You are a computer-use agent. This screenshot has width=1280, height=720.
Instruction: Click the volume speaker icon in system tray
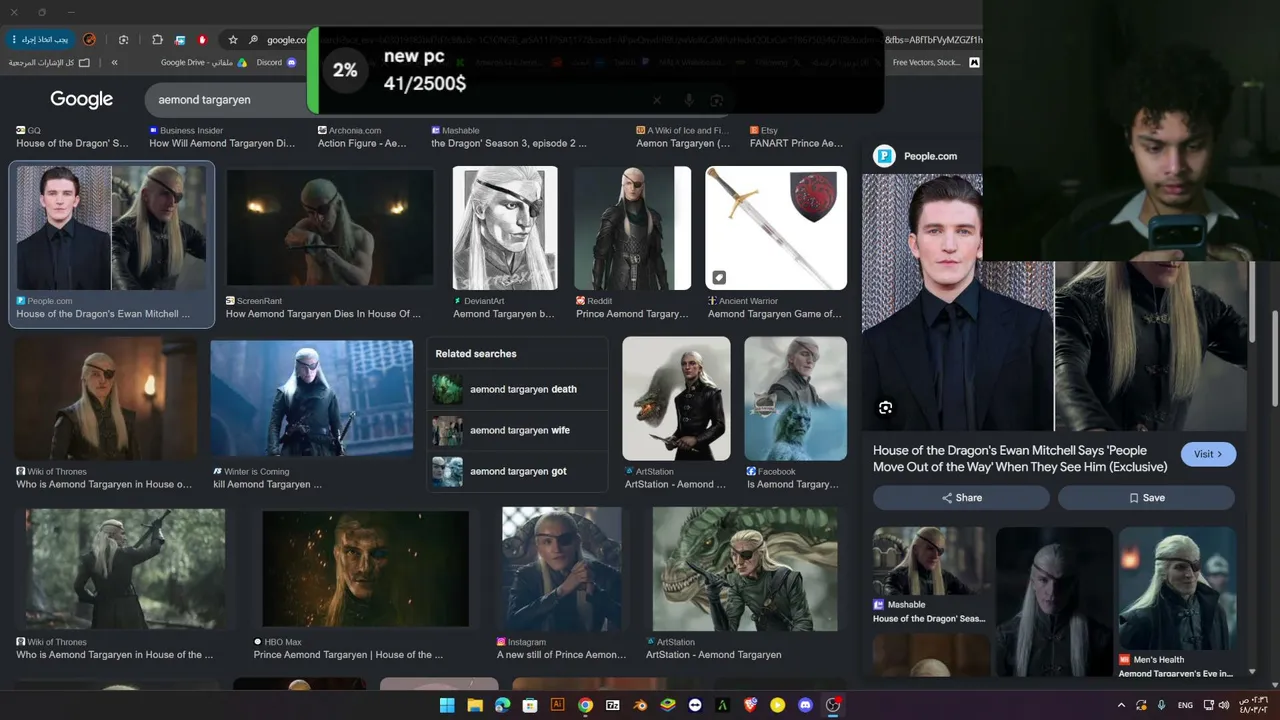[1225, 705]
